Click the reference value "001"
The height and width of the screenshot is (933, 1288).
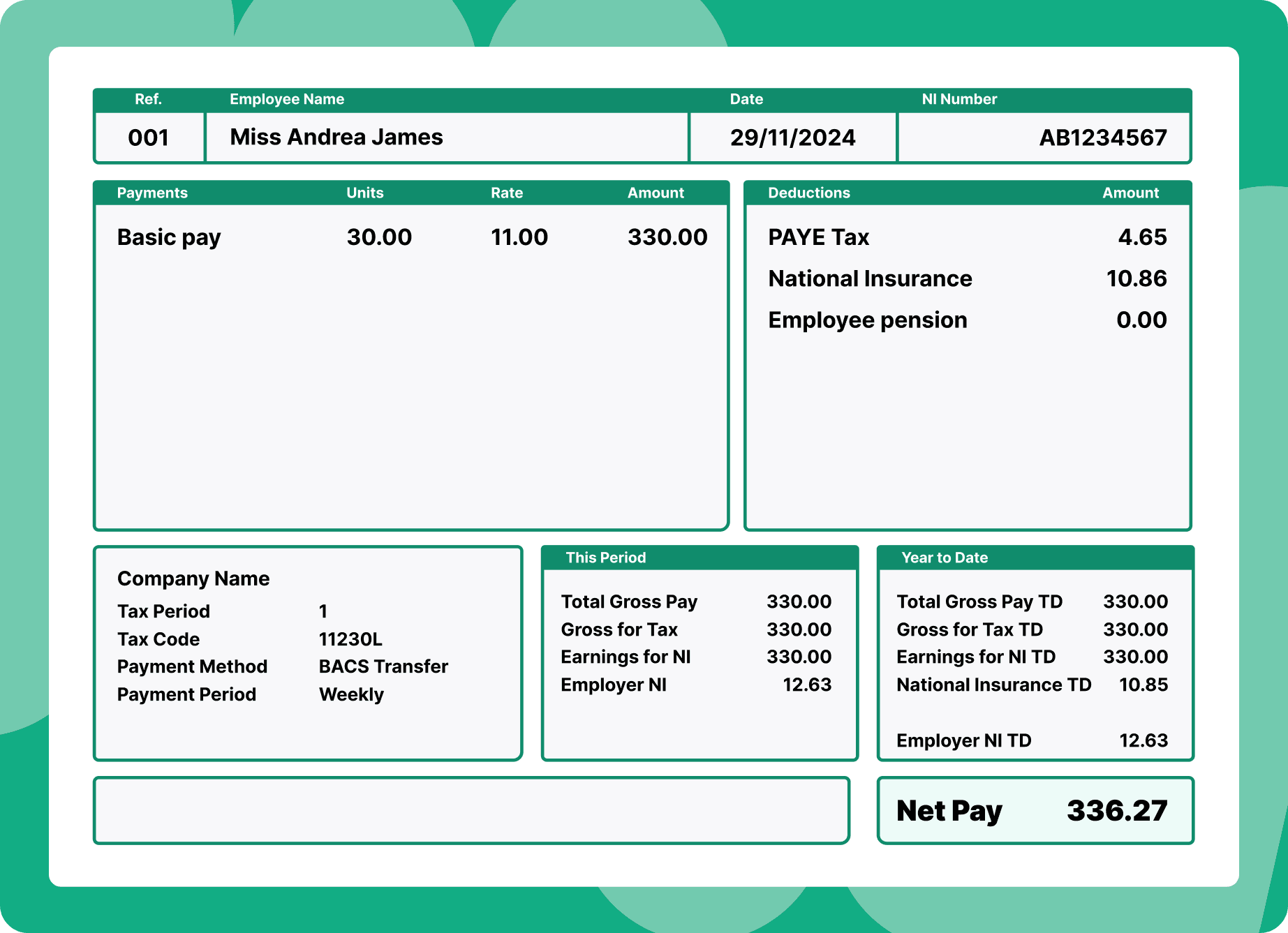click(148, 137)
